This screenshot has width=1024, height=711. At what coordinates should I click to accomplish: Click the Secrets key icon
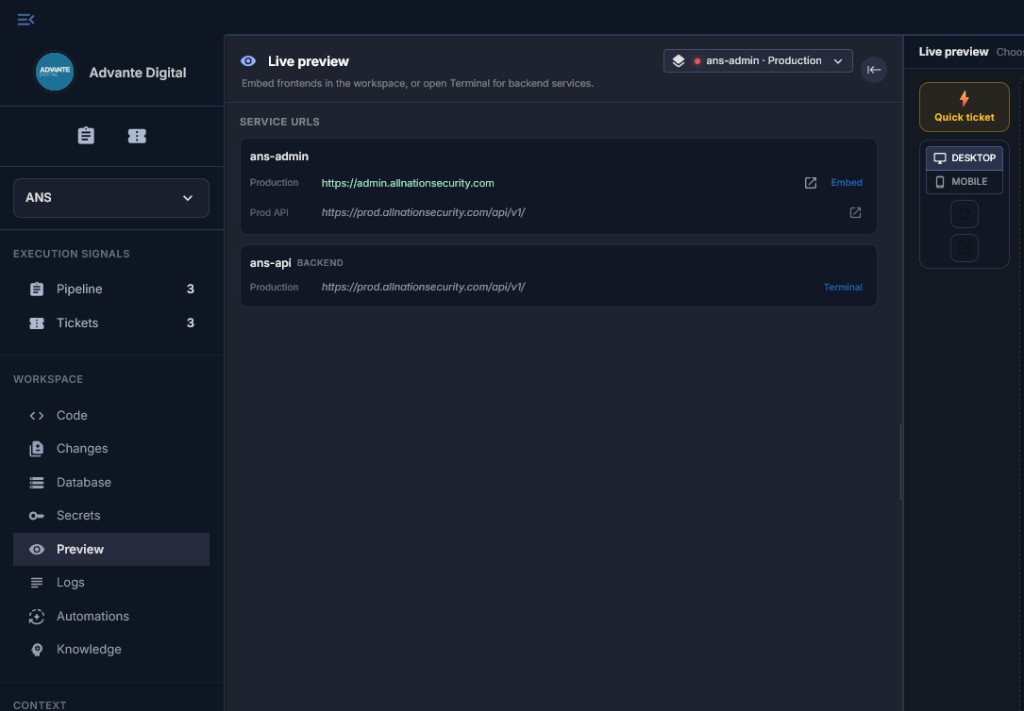37,516
